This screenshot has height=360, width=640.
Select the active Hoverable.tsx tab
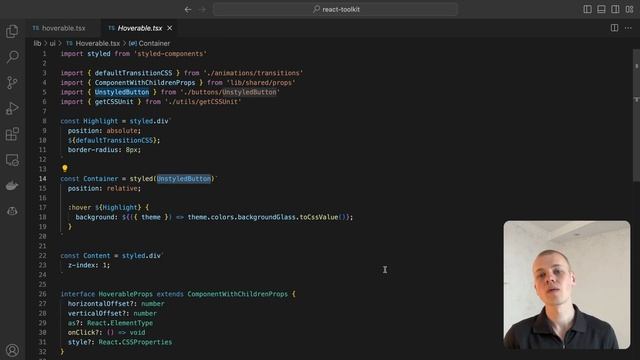(140, 28)
